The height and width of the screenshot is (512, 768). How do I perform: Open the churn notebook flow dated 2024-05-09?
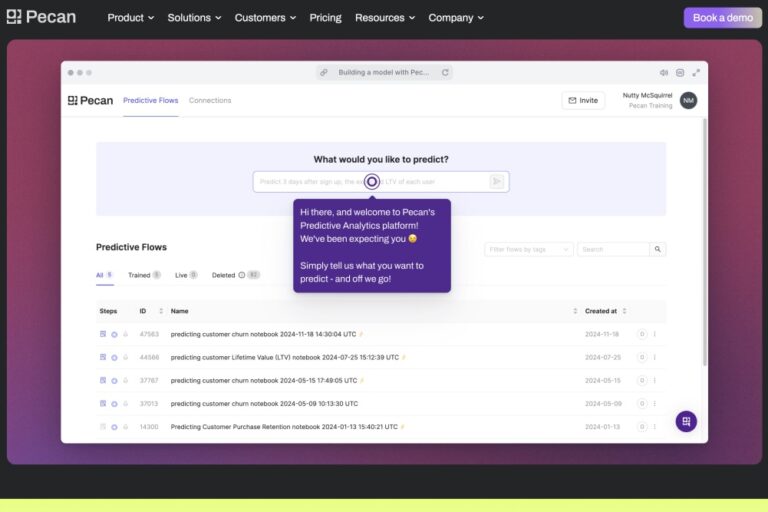coord(264,404)
